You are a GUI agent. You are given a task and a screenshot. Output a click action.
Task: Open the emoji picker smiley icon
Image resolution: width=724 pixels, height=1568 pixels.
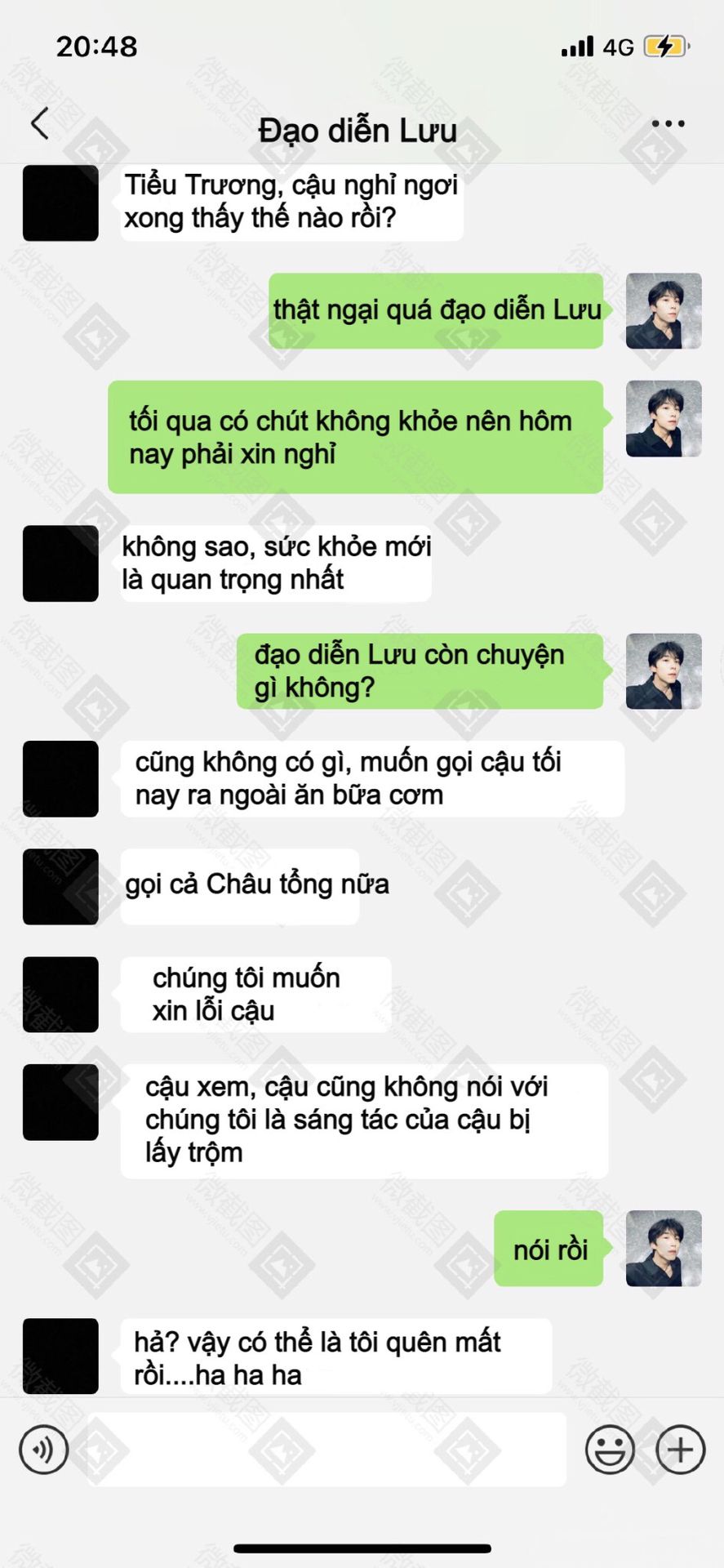click(x=610, y=1450)
